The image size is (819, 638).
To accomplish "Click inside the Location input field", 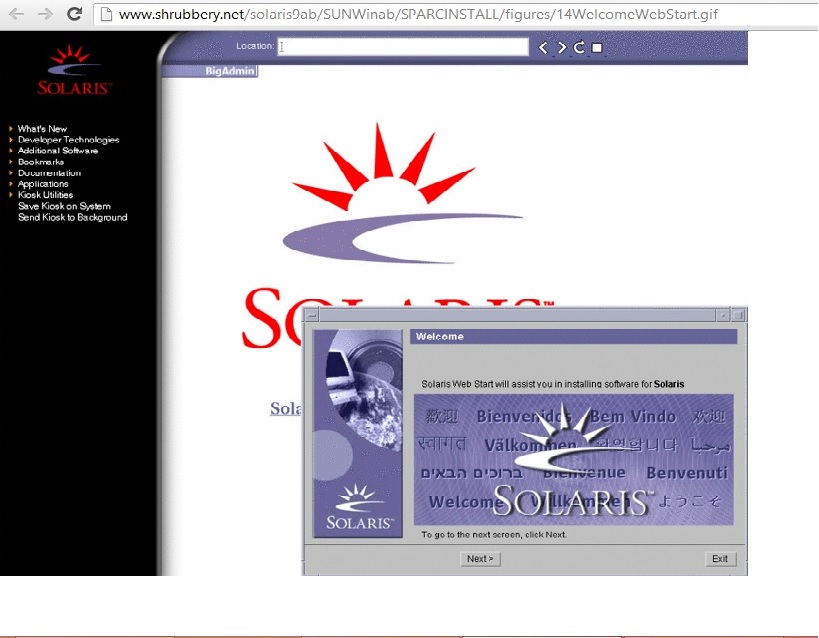I will pos(400,46).
